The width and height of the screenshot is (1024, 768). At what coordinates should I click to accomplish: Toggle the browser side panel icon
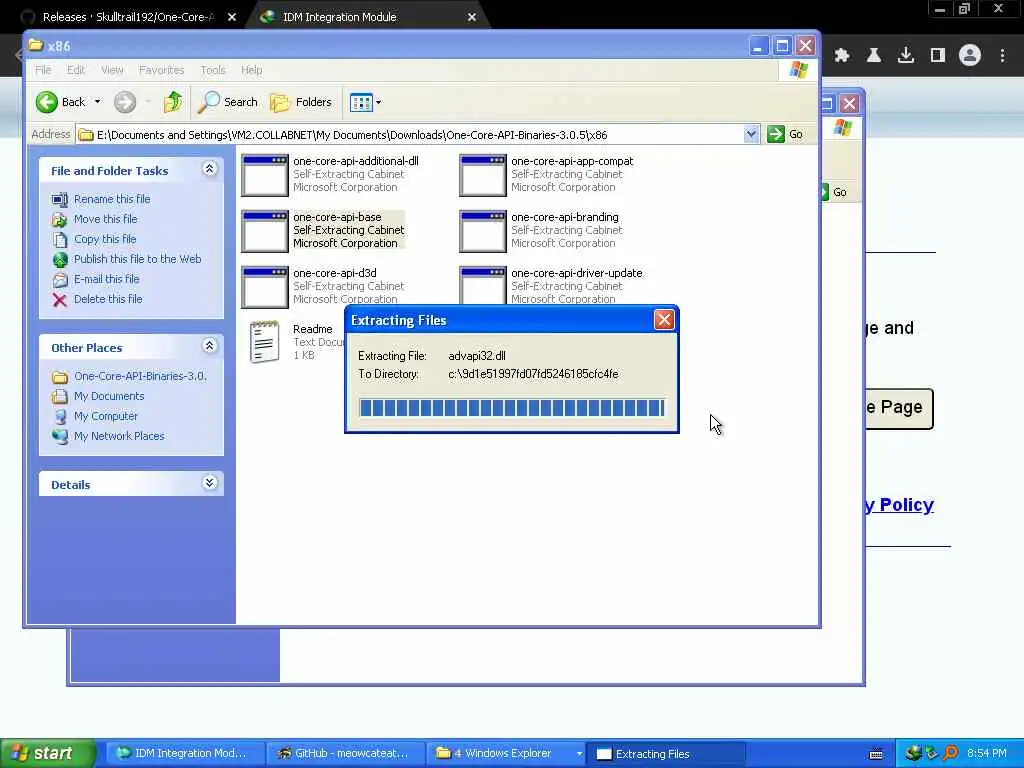938,56
